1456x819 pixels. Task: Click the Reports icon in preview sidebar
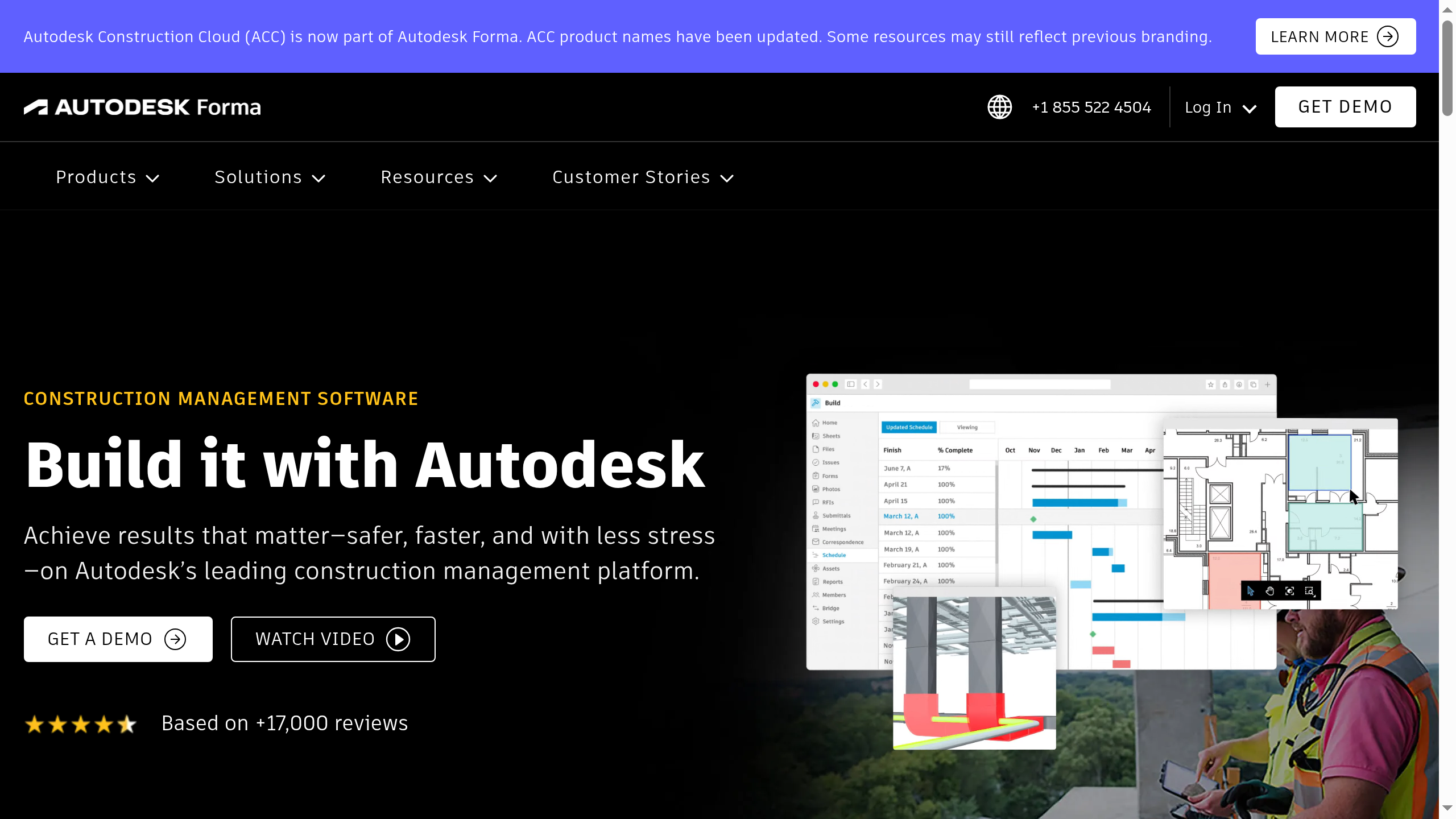click(x=816, y=582)
